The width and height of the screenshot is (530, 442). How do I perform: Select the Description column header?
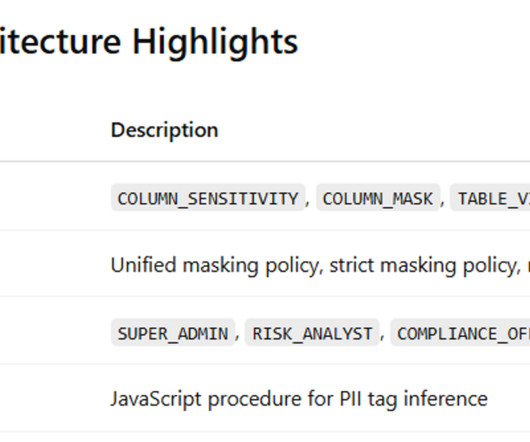(x=165, y=130)
